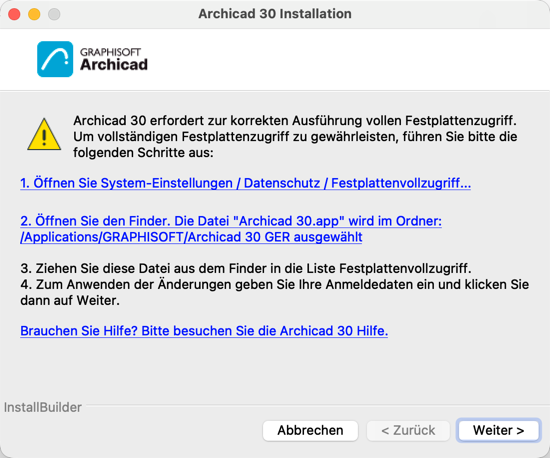
Task: Minimize the installer with yellow button
Action: pos(34,14)
